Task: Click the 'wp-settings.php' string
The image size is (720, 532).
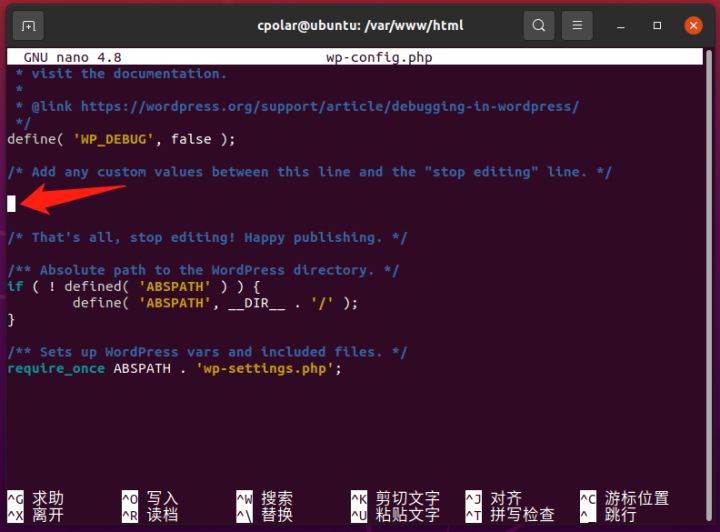Action: [x=264, y=369]
